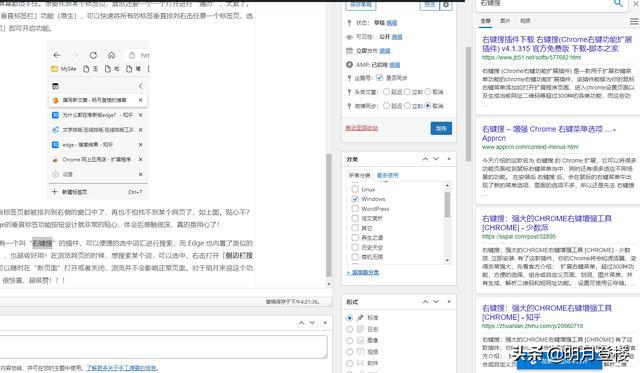
Task: Click the eye icon beside 可见性
Action: [349, 37]
